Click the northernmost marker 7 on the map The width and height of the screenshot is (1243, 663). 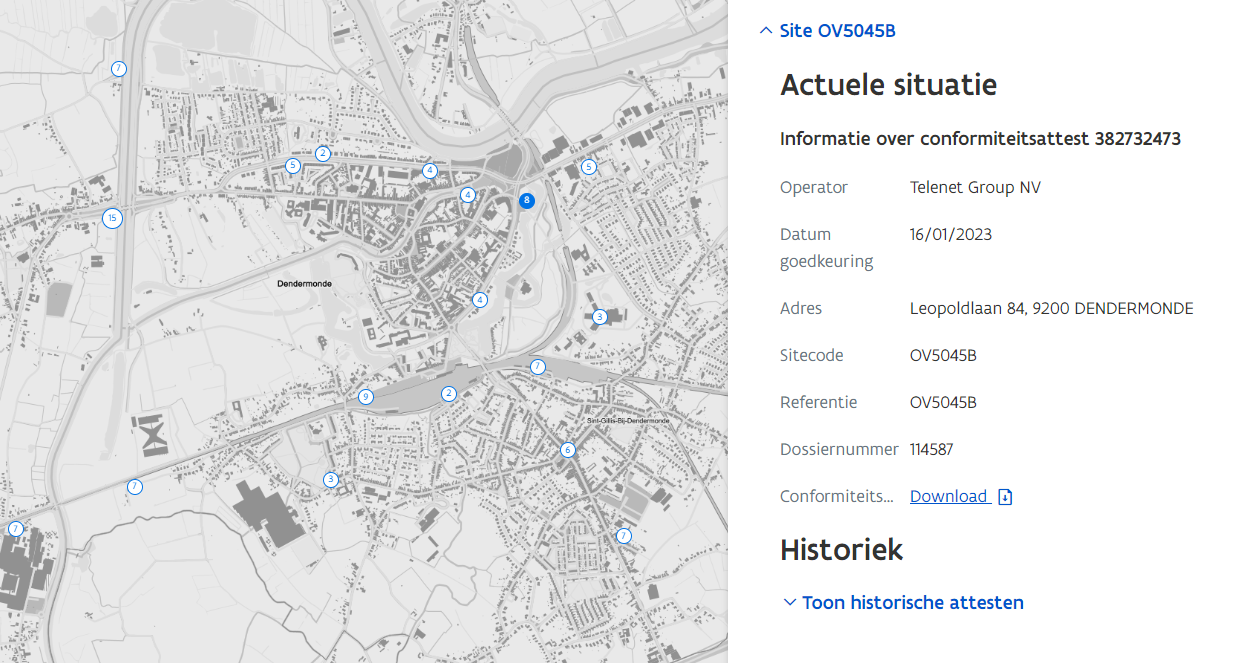119,69
